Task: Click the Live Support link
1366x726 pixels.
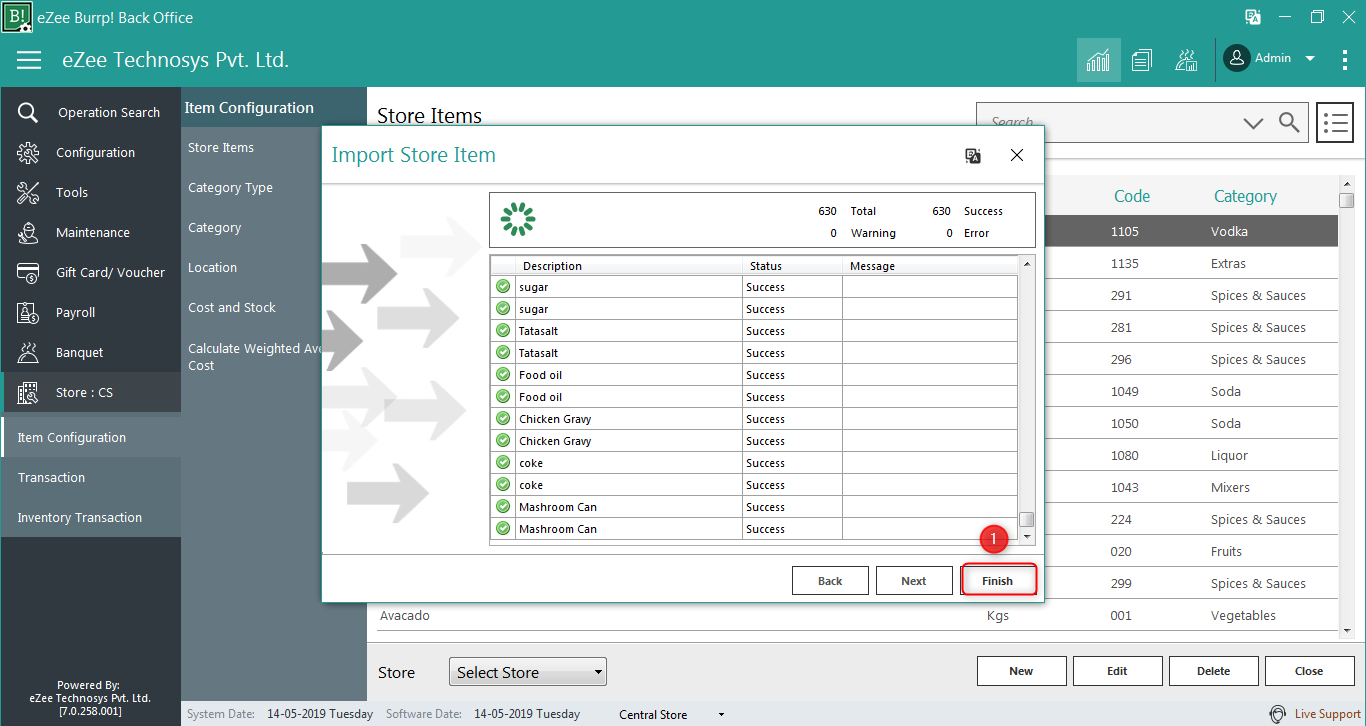Action: click(x=1327, y=714)
